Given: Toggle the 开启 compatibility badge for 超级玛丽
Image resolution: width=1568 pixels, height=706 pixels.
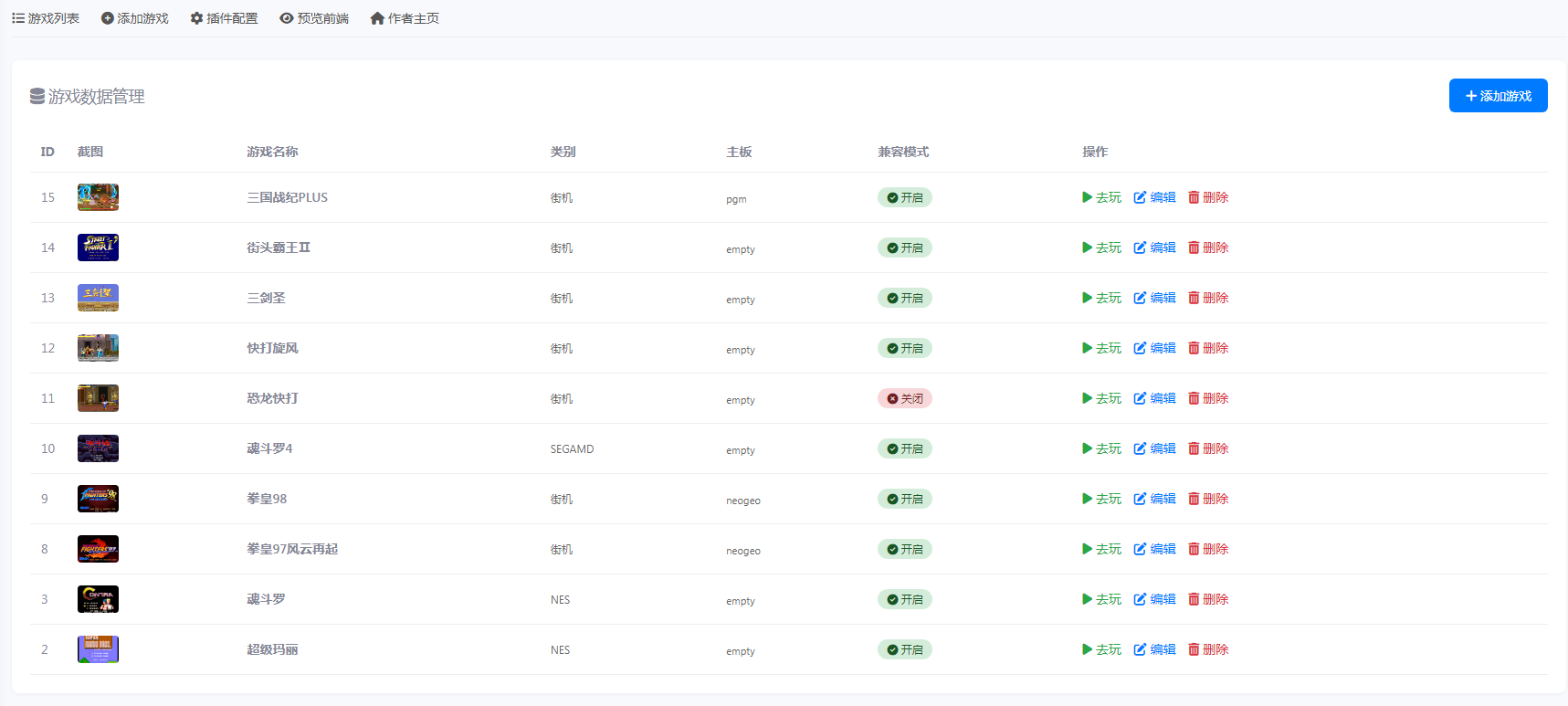Looking at the screenshot, I should pyautogui.click(x=905, y=649).
